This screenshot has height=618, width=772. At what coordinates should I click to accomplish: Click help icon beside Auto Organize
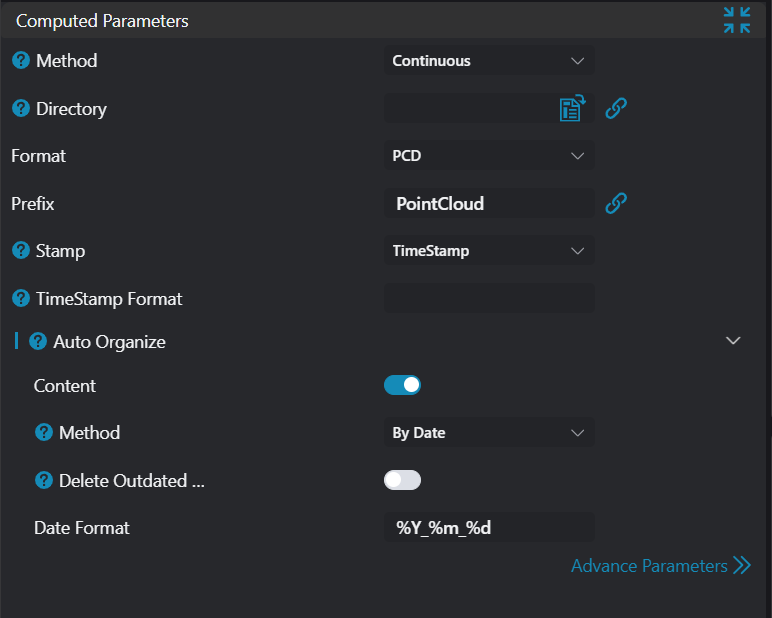[x=38, y=342]
